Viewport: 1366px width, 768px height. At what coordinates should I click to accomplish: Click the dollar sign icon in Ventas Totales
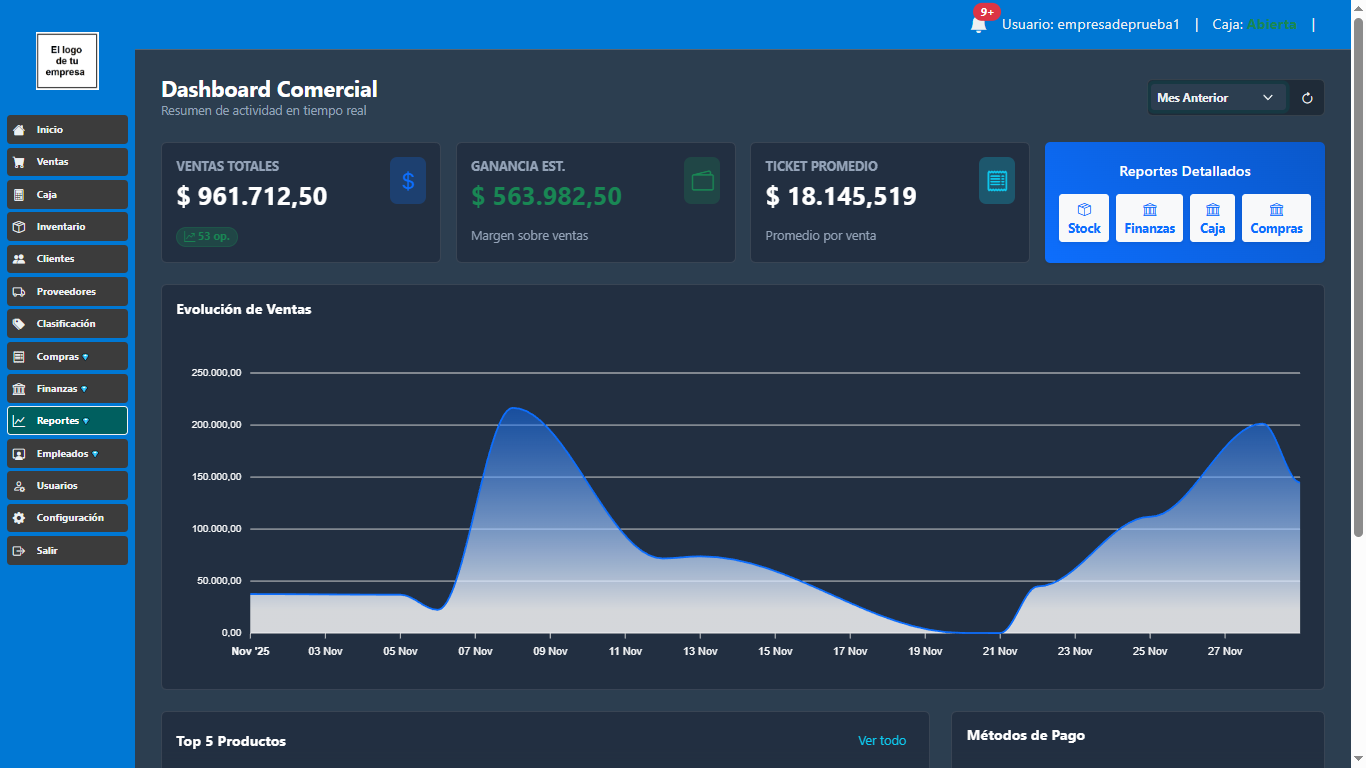(407, 181)
